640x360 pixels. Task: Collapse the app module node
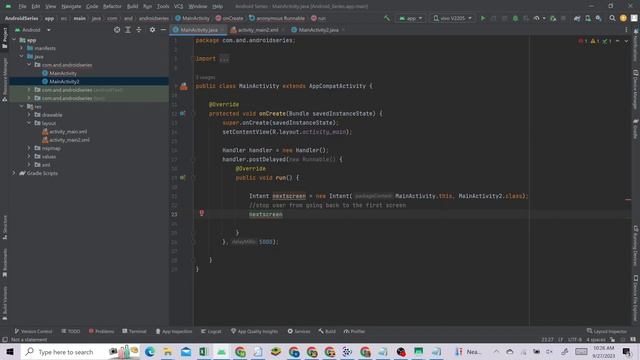click(14, 40)
